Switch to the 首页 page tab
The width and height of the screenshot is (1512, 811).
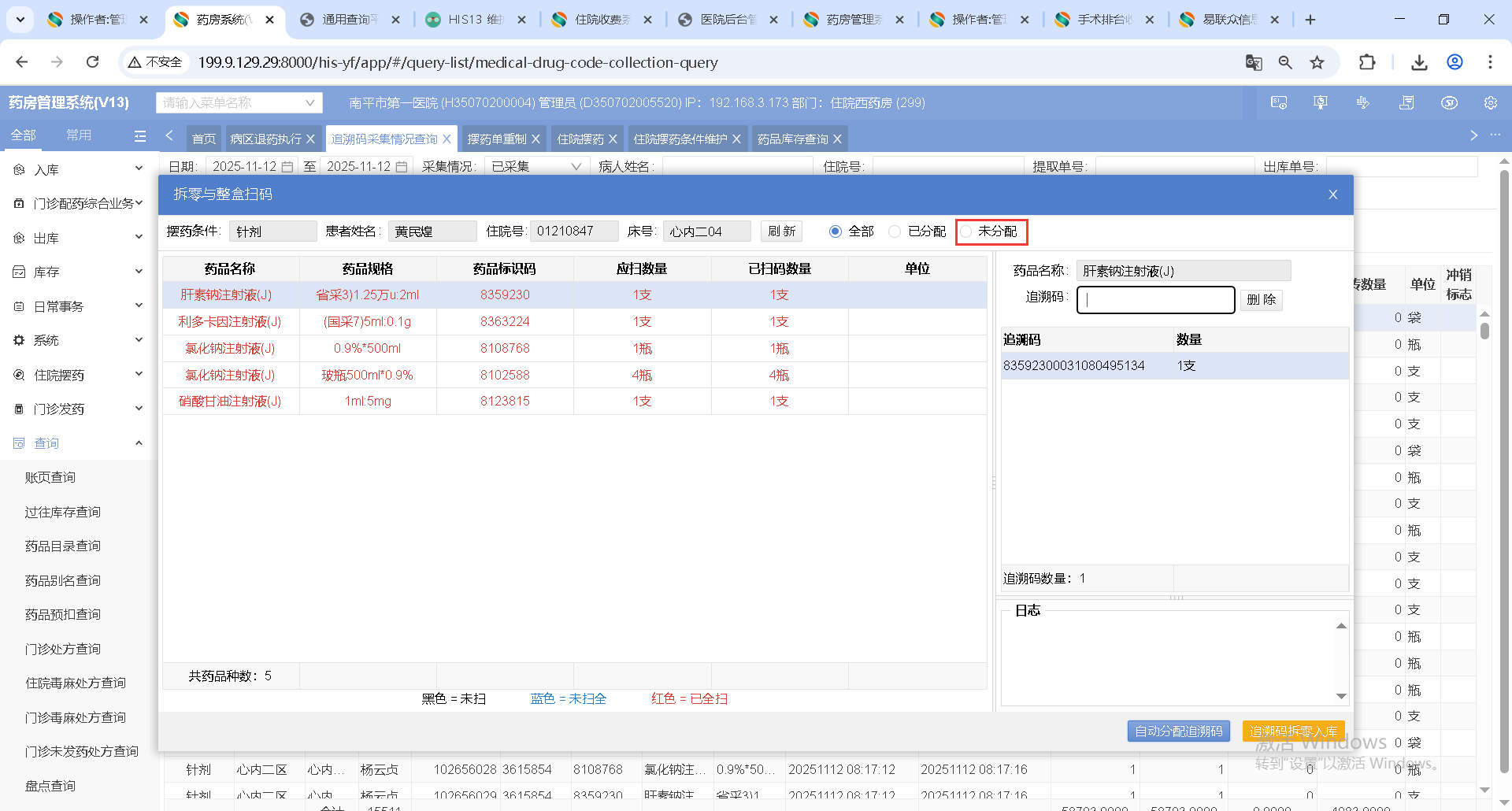click(204, 139)
